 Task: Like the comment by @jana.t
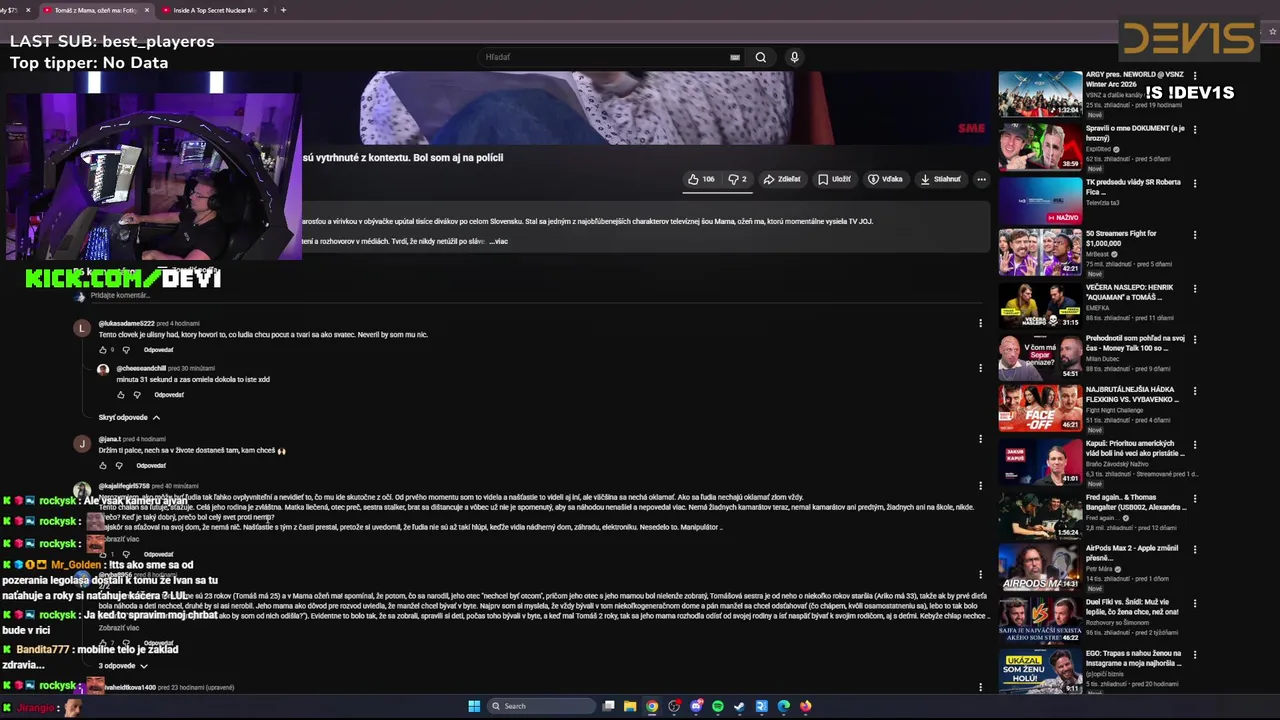click(102, 466)
